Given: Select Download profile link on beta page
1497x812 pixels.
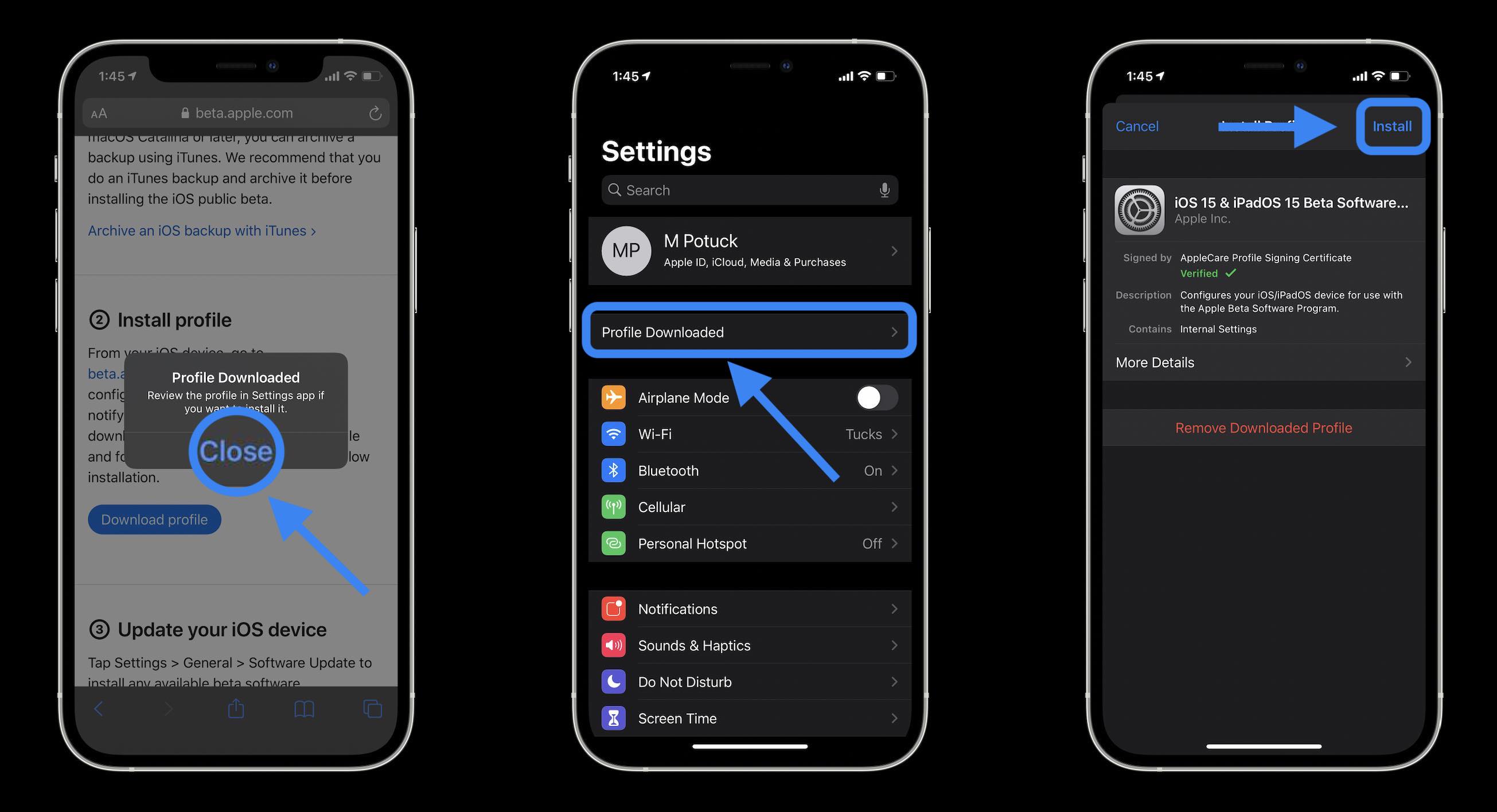Looking at the screenshot, I should (x=154, y=518).
